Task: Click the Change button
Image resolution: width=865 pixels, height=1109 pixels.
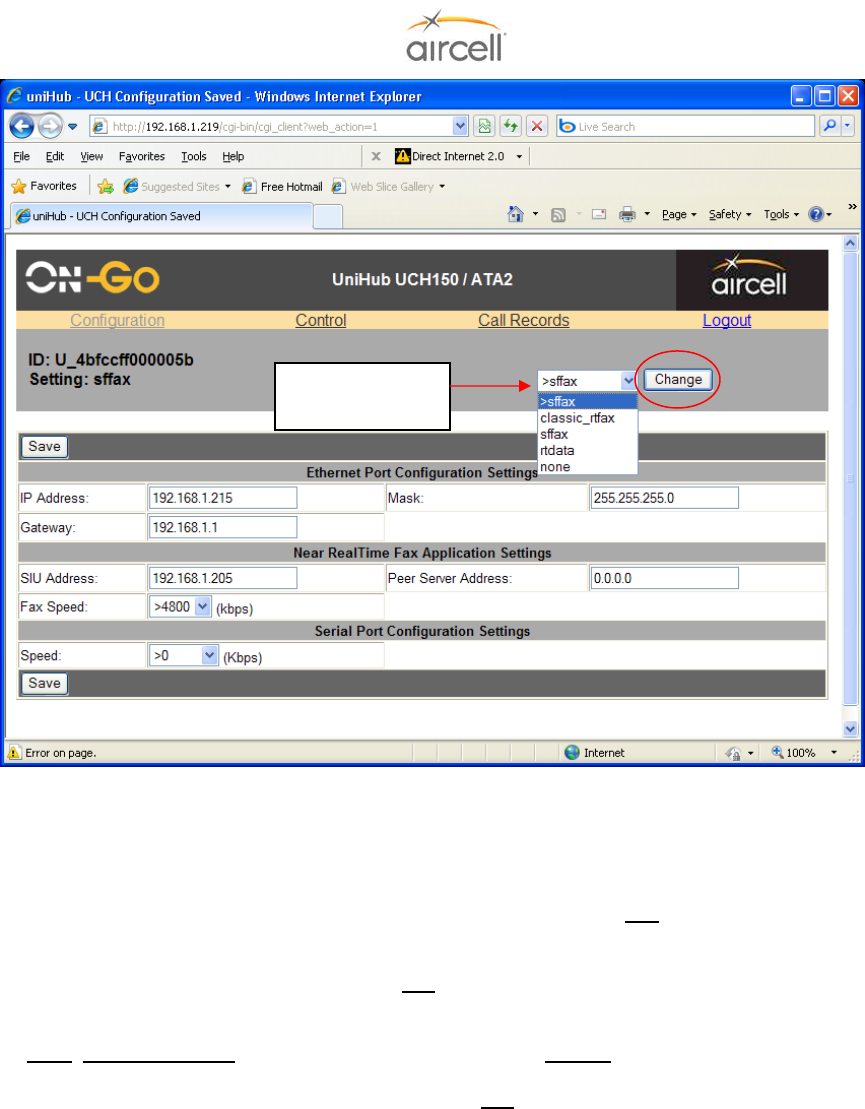Action: click(678, 380)
